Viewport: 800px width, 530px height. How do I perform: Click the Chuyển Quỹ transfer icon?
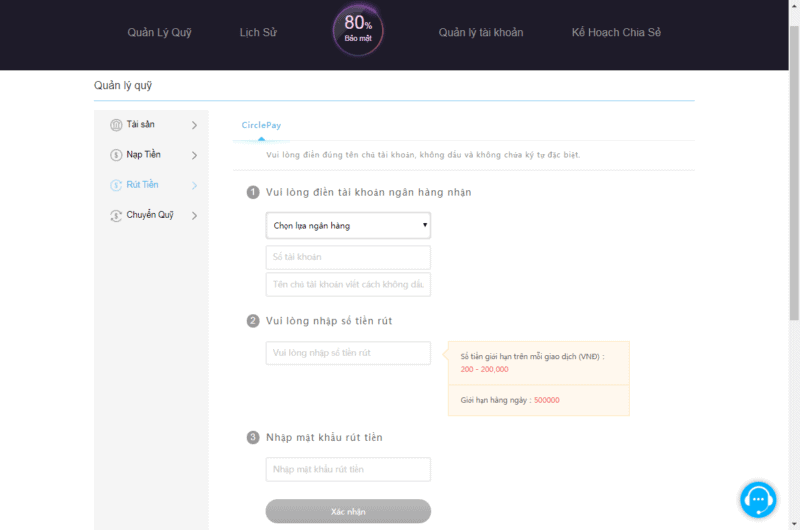pos(116,215)
